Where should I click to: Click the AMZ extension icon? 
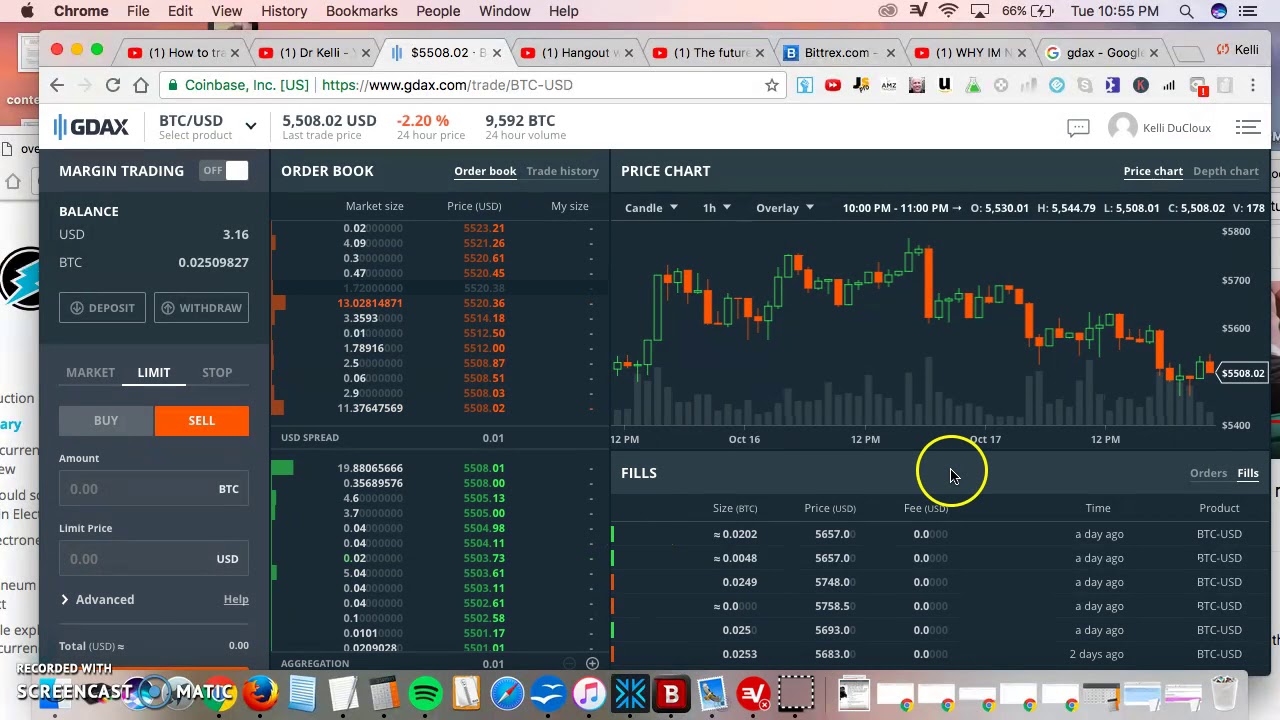[x=889, y=85]
